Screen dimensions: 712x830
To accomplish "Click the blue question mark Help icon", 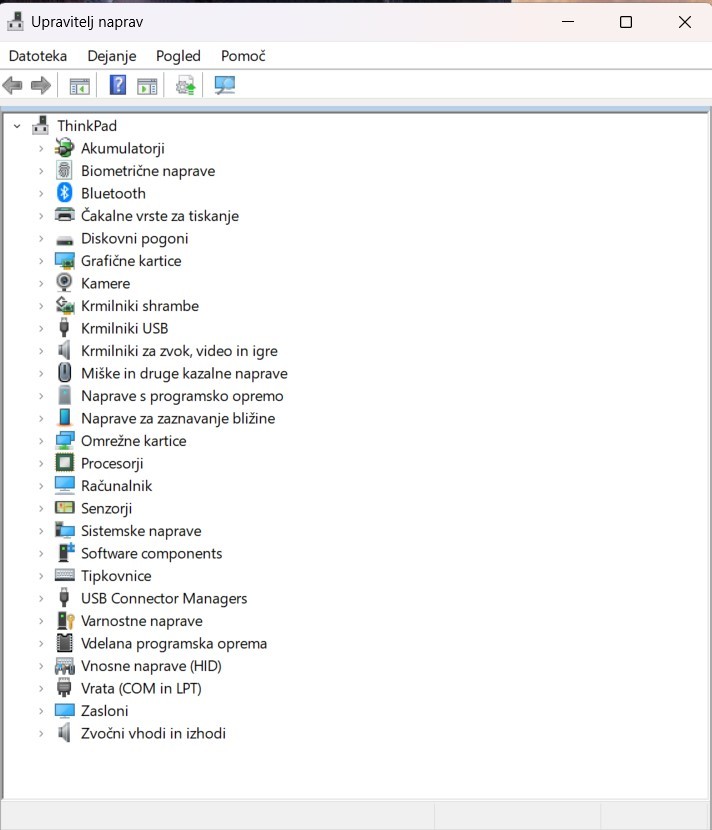I will tap(118, 86).
